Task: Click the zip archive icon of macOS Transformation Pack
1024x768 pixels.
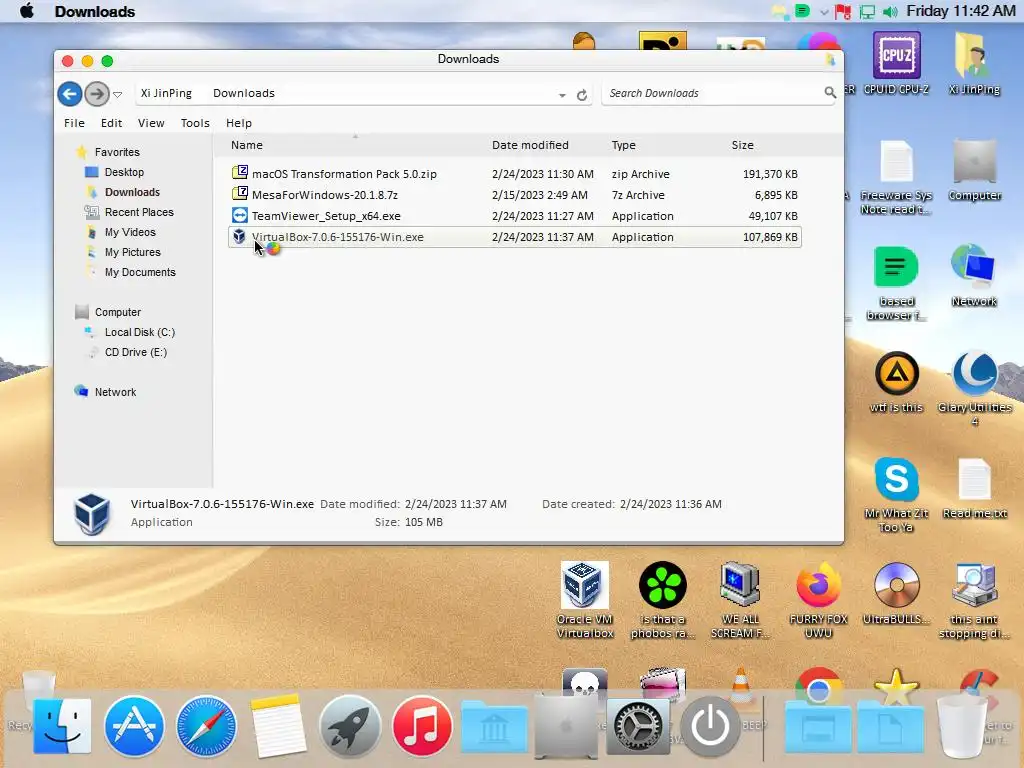Action: [x=240, y=173]
